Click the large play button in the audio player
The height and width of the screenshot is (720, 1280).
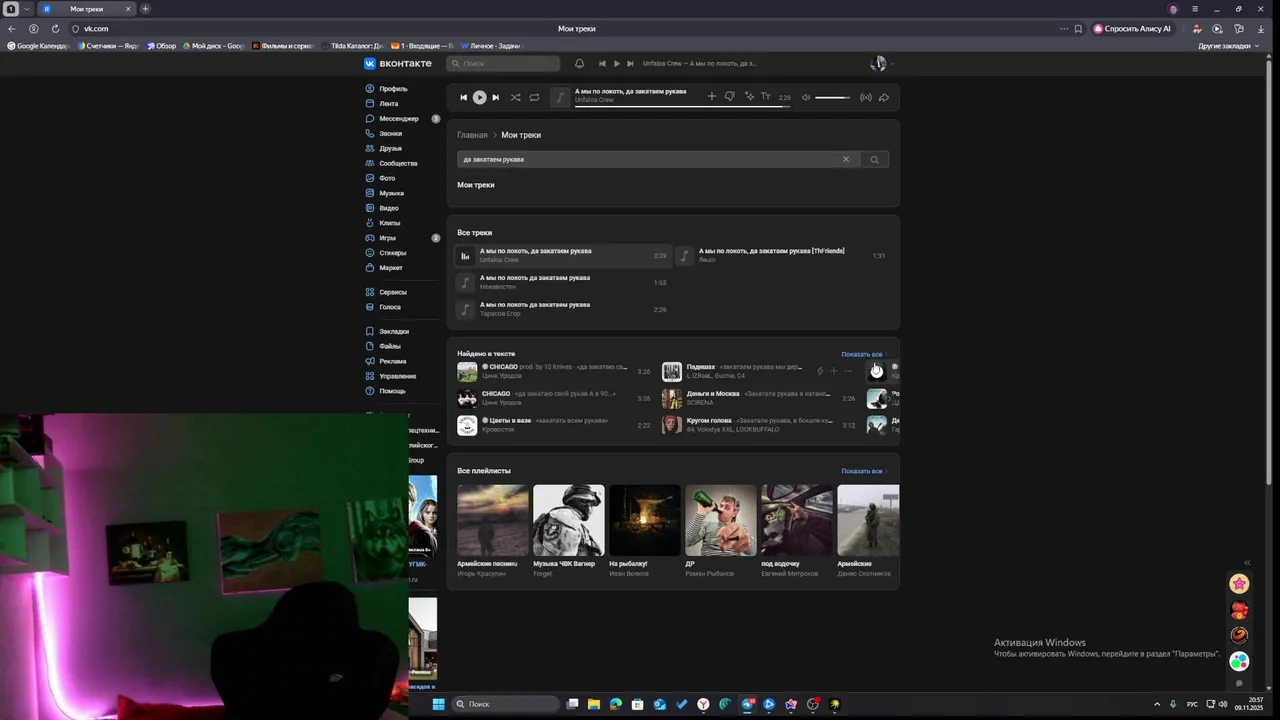pos(480,97)
